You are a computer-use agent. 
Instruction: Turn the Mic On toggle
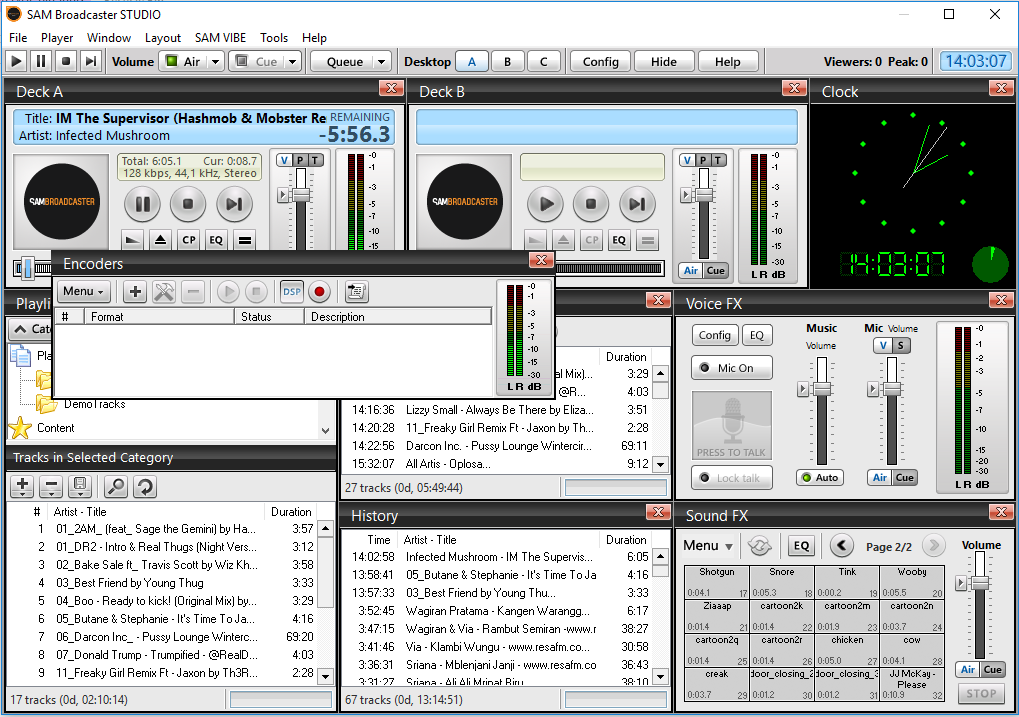[x=730, y=368]
